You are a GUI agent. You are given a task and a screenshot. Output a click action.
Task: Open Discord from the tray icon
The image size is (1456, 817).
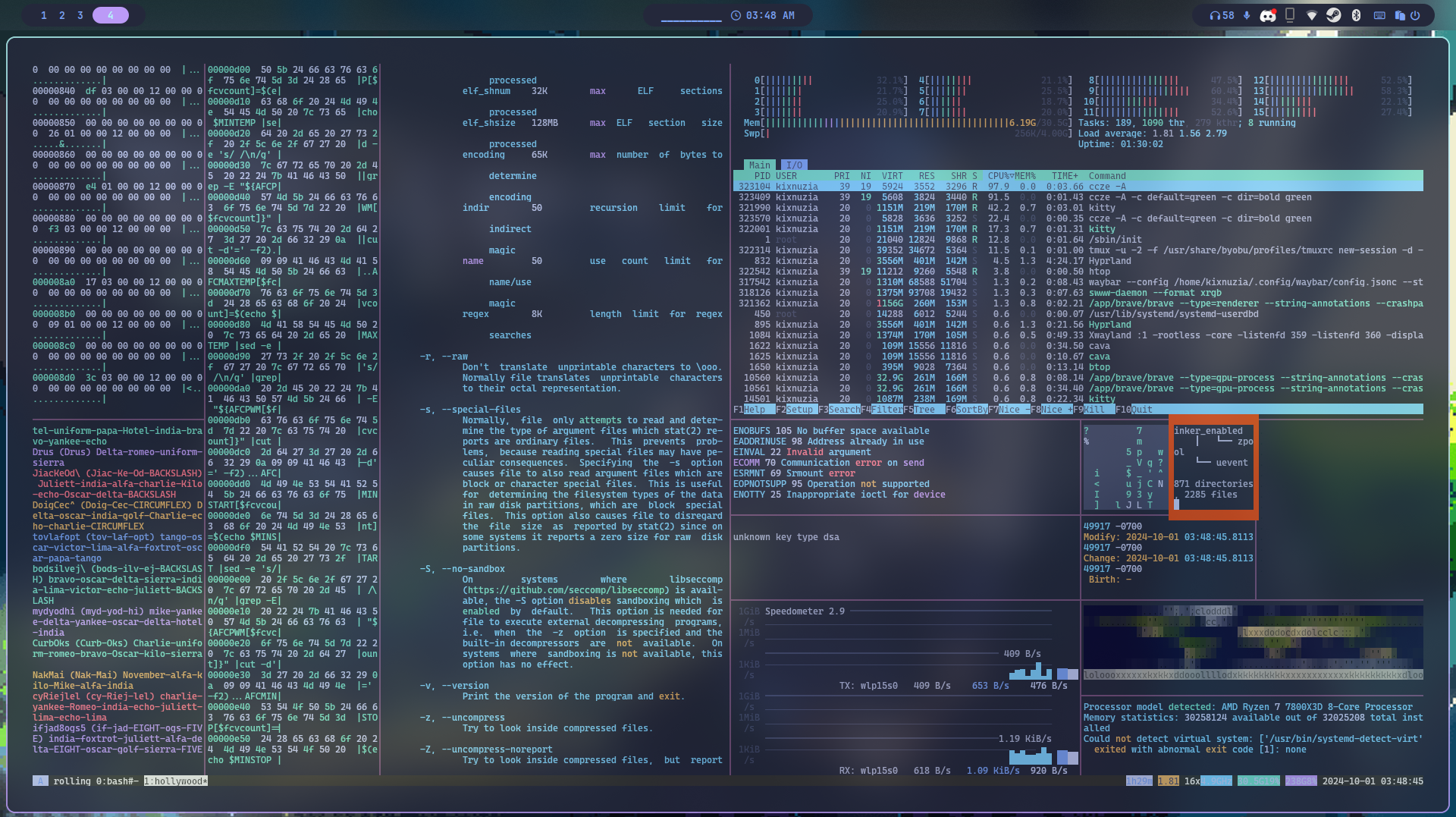click(x=1268, y=15)
